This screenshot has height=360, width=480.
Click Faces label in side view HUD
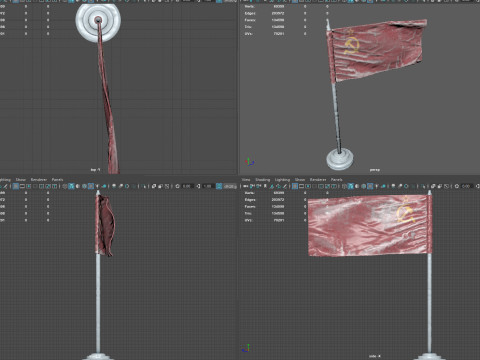pos(250,206)
